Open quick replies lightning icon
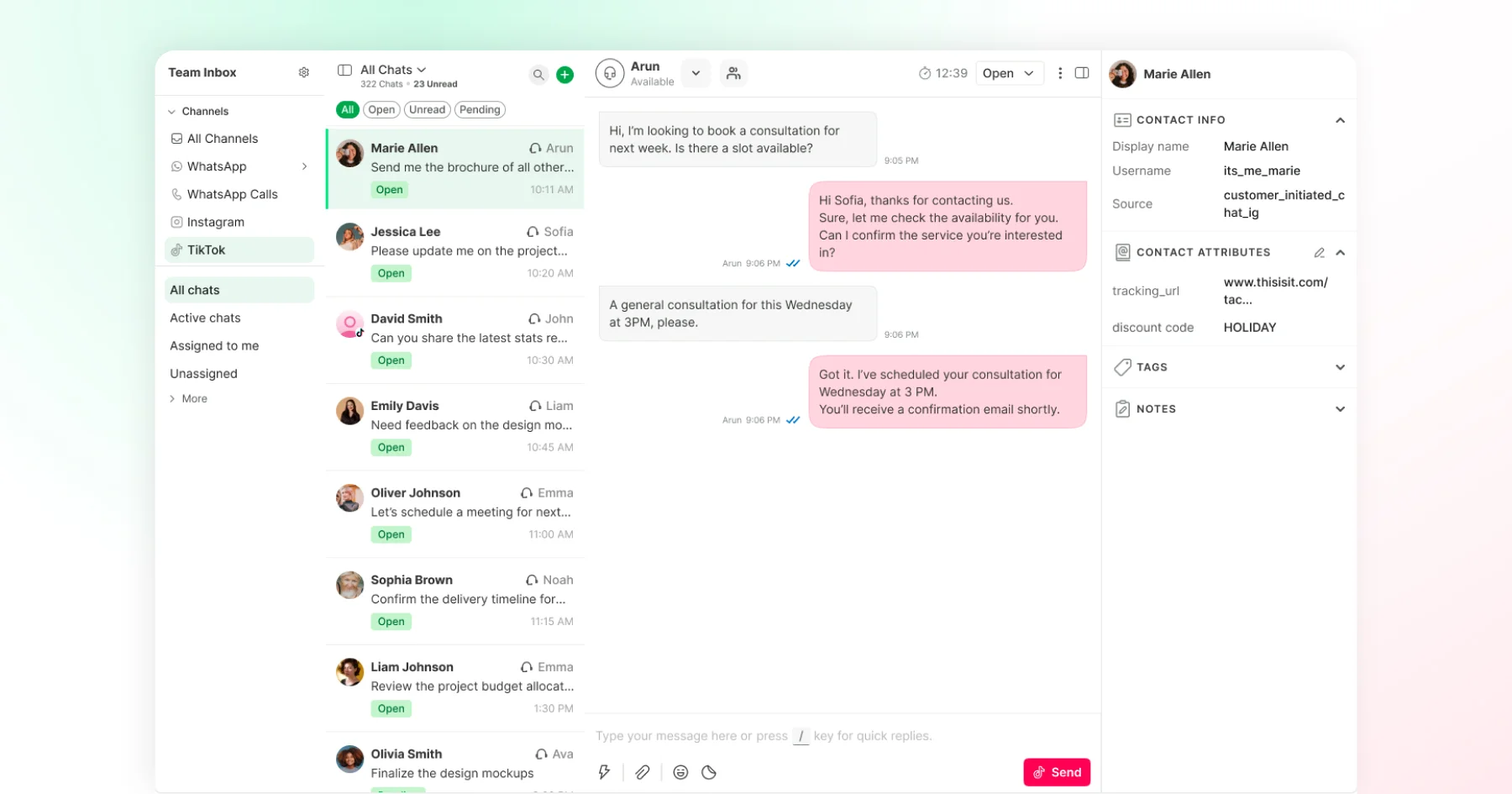1512x794 pixels. 604,772
